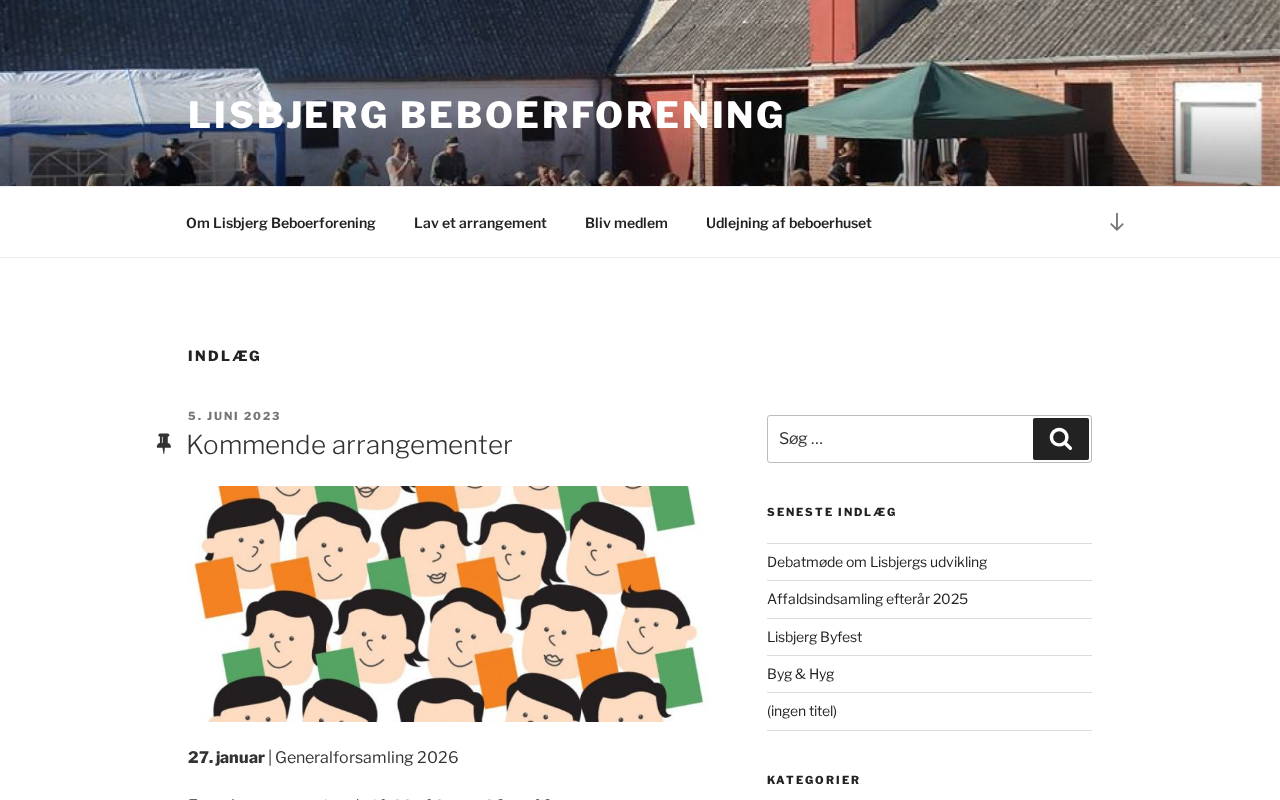Open Affaldsindsamling efterår 2025 post
Image resolution: width=1280 pixels, height=800 pixels.
[867, 599]
